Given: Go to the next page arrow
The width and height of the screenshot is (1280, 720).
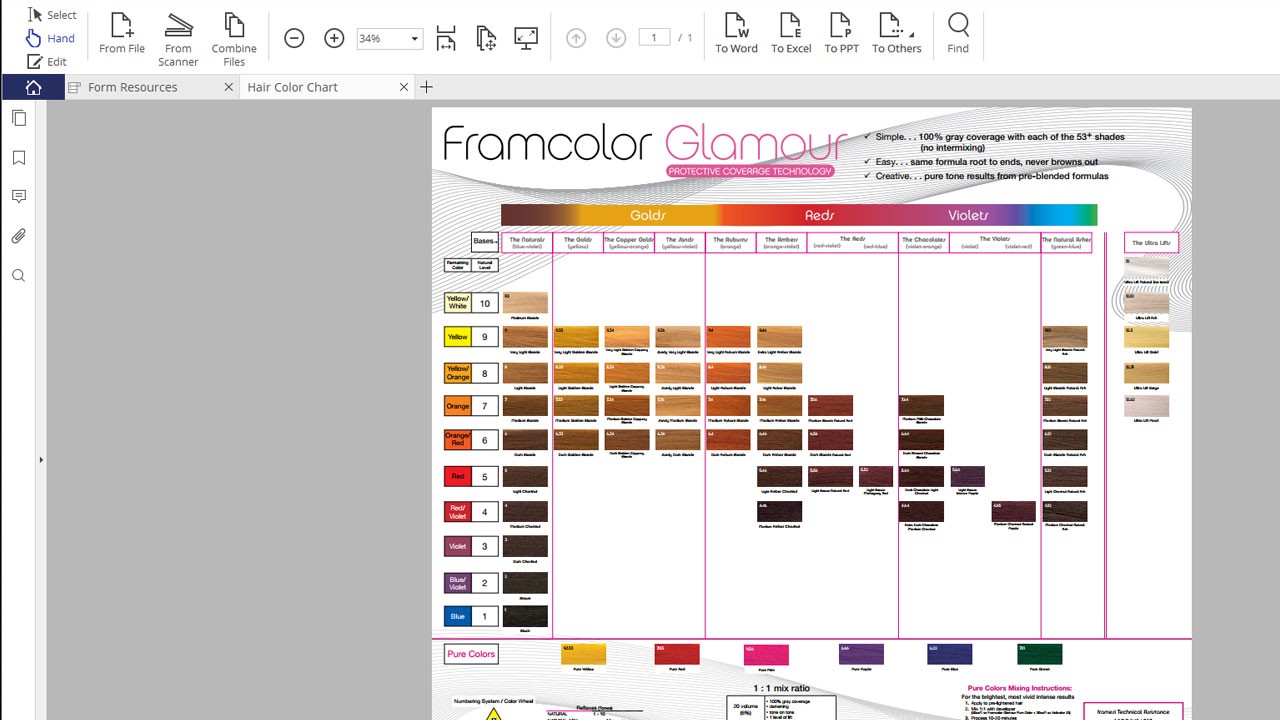Looking at the screenshot, I should pos(616,38).
